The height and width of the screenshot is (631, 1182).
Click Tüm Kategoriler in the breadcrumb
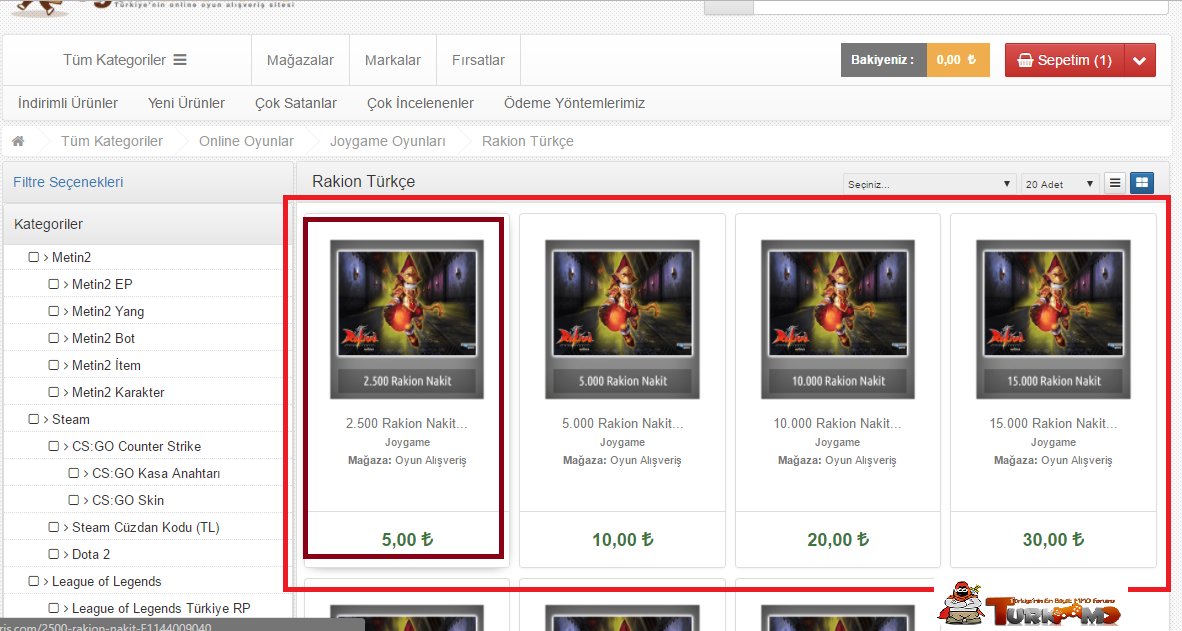tap(112, 141)
